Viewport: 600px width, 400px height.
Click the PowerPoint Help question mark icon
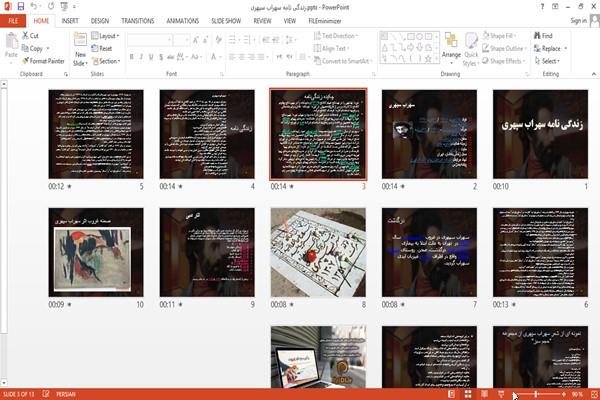point(542,7)
